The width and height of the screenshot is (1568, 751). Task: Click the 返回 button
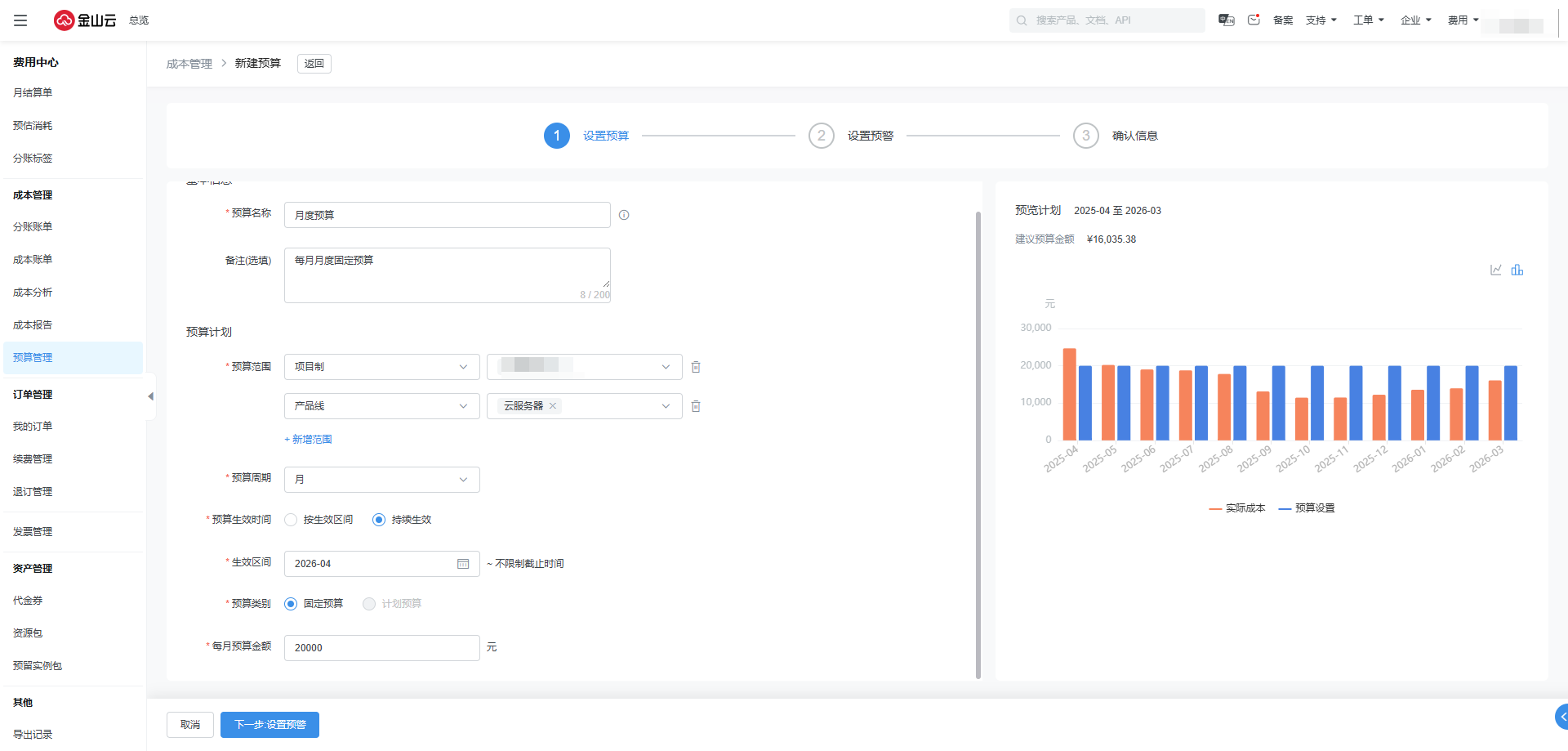314,64
